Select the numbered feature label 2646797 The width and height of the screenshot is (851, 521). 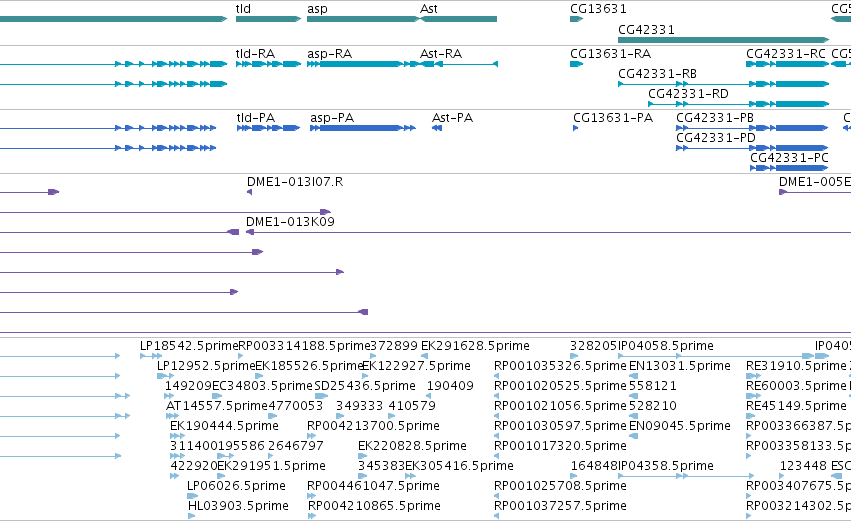pyautogui.click(x=296, y=447)
